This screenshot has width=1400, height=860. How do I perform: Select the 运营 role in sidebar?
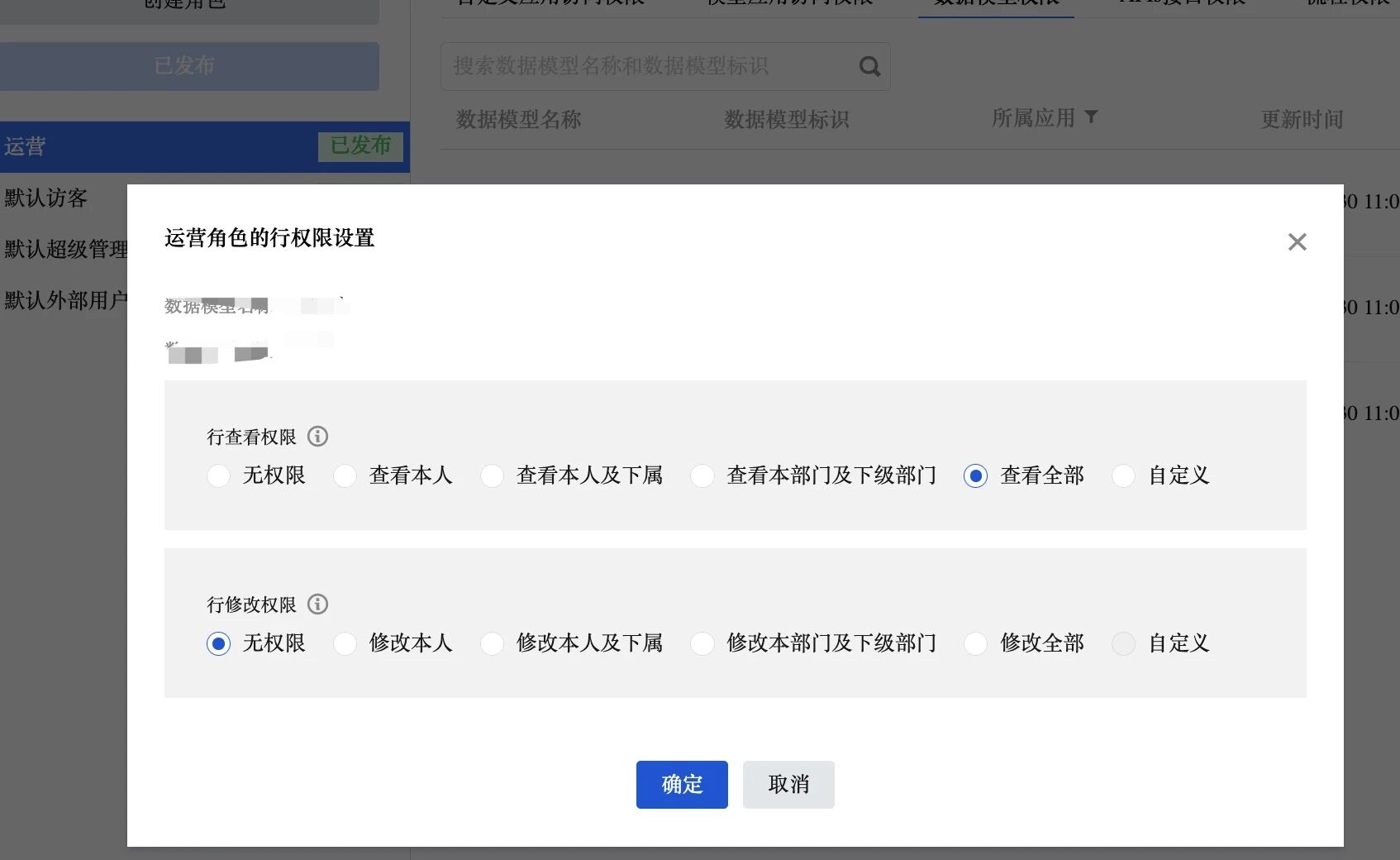click(205, 146)
